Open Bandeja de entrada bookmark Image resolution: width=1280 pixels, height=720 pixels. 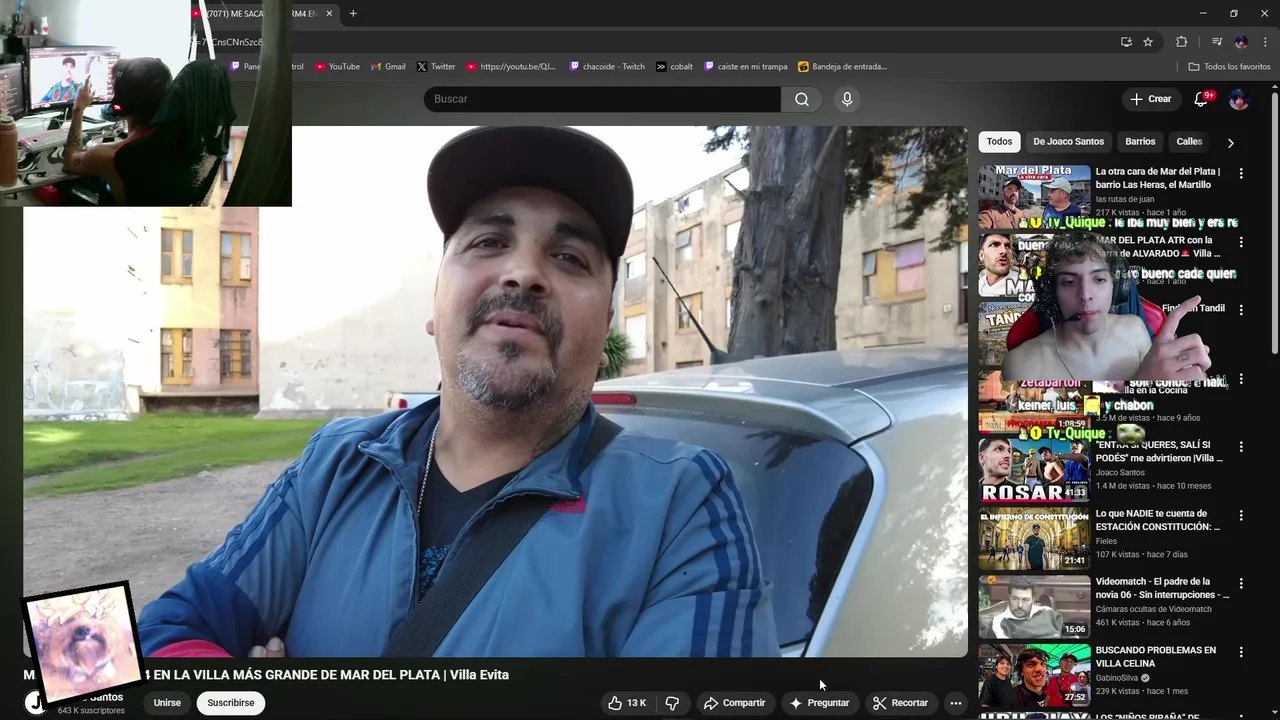(843, 67)
